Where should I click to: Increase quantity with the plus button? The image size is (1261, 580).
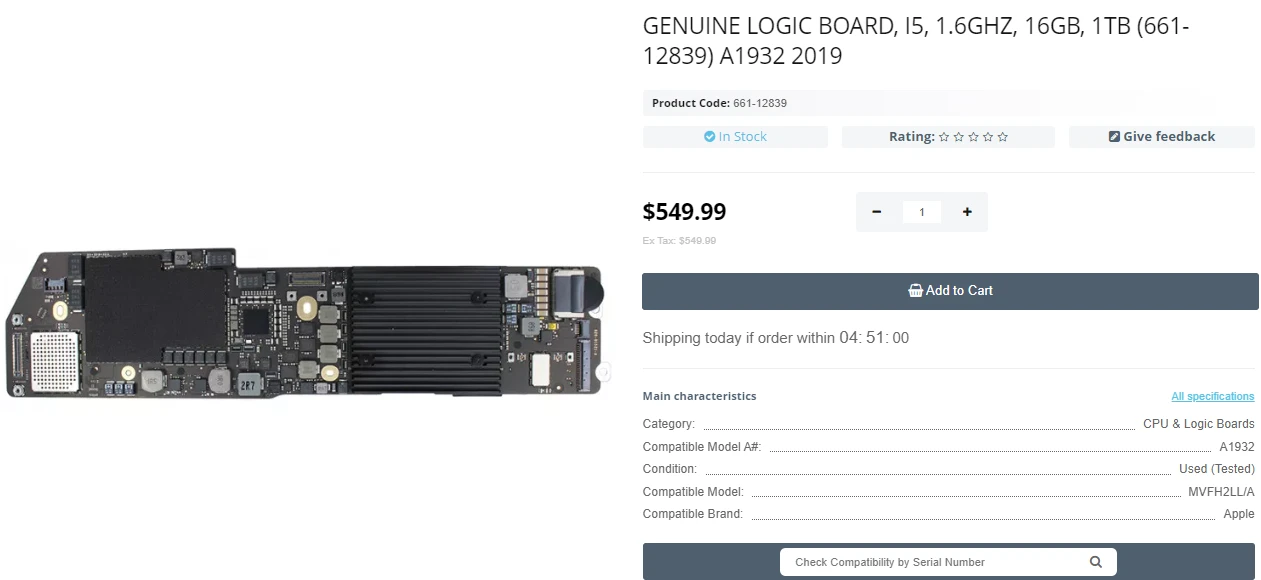pos(967,212)
